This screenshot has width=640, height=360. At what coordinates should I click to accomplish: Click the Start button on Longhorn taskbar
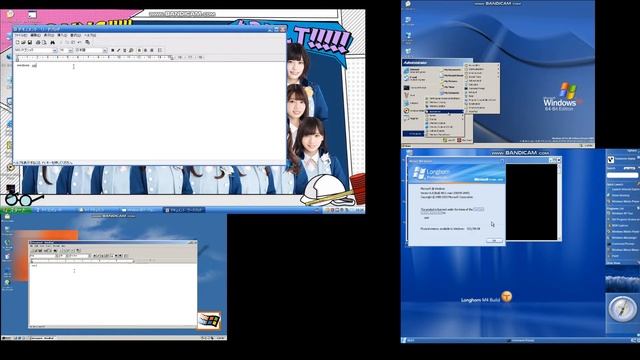tap(407, 340)
